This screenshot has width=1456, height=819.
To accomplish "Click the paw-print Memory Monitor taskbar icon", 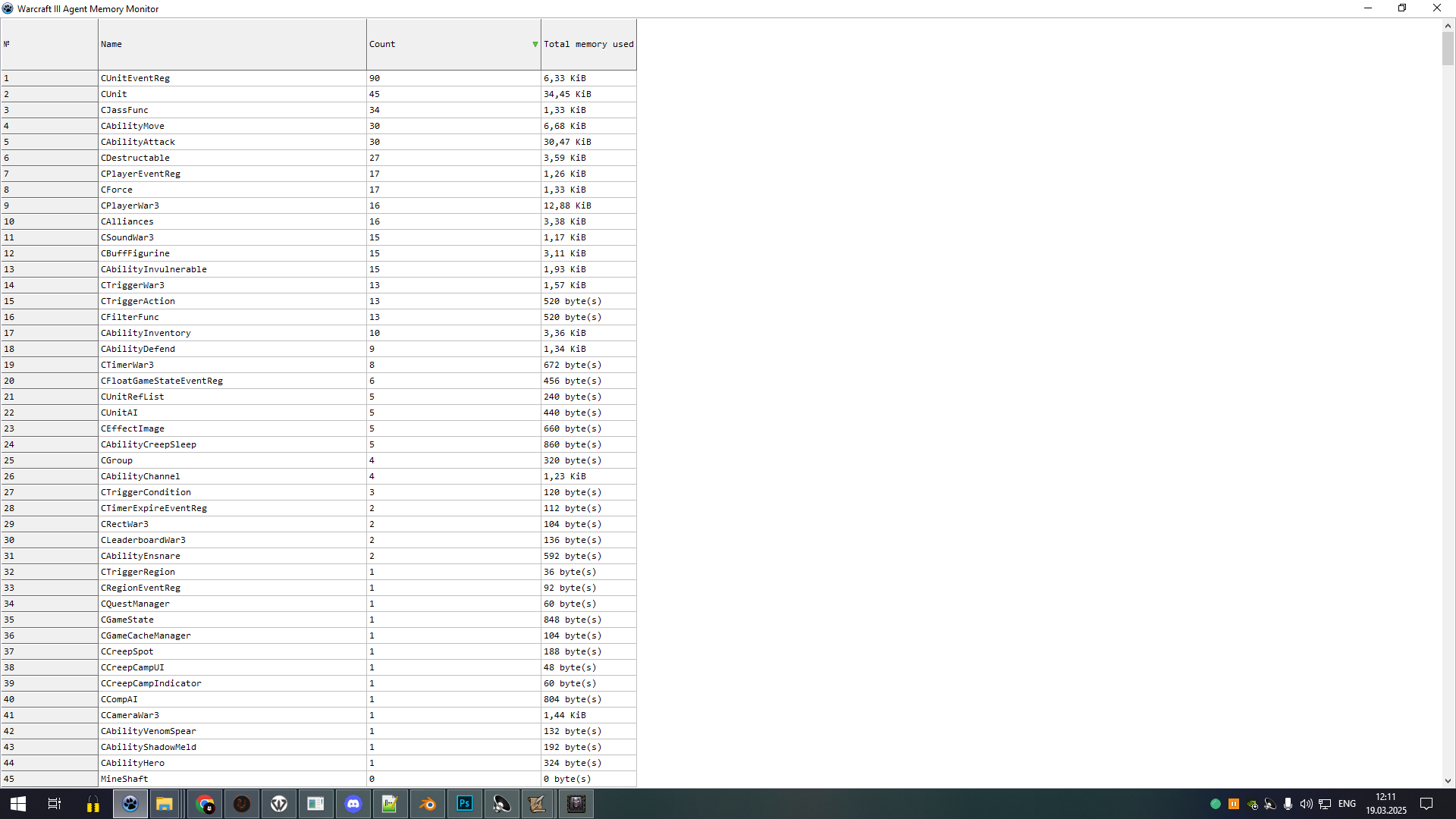I will click(130, 804).
